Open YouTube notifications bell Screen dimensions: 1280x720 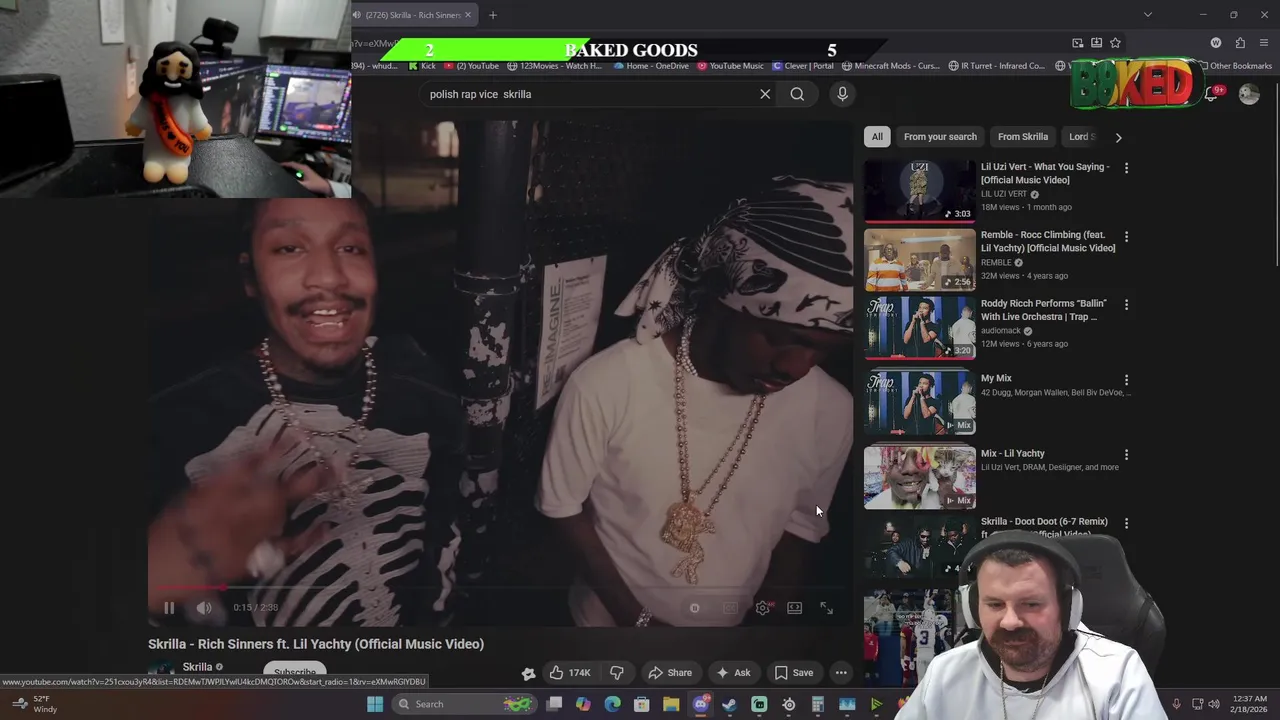(x=1212, y=94)
